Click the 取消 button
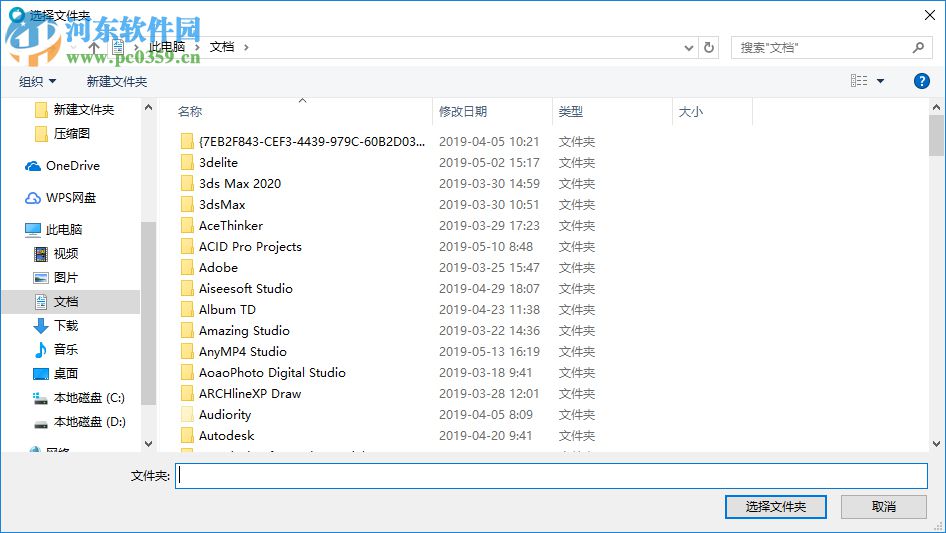Screen dimensions: 946x533 click(884, 506)
